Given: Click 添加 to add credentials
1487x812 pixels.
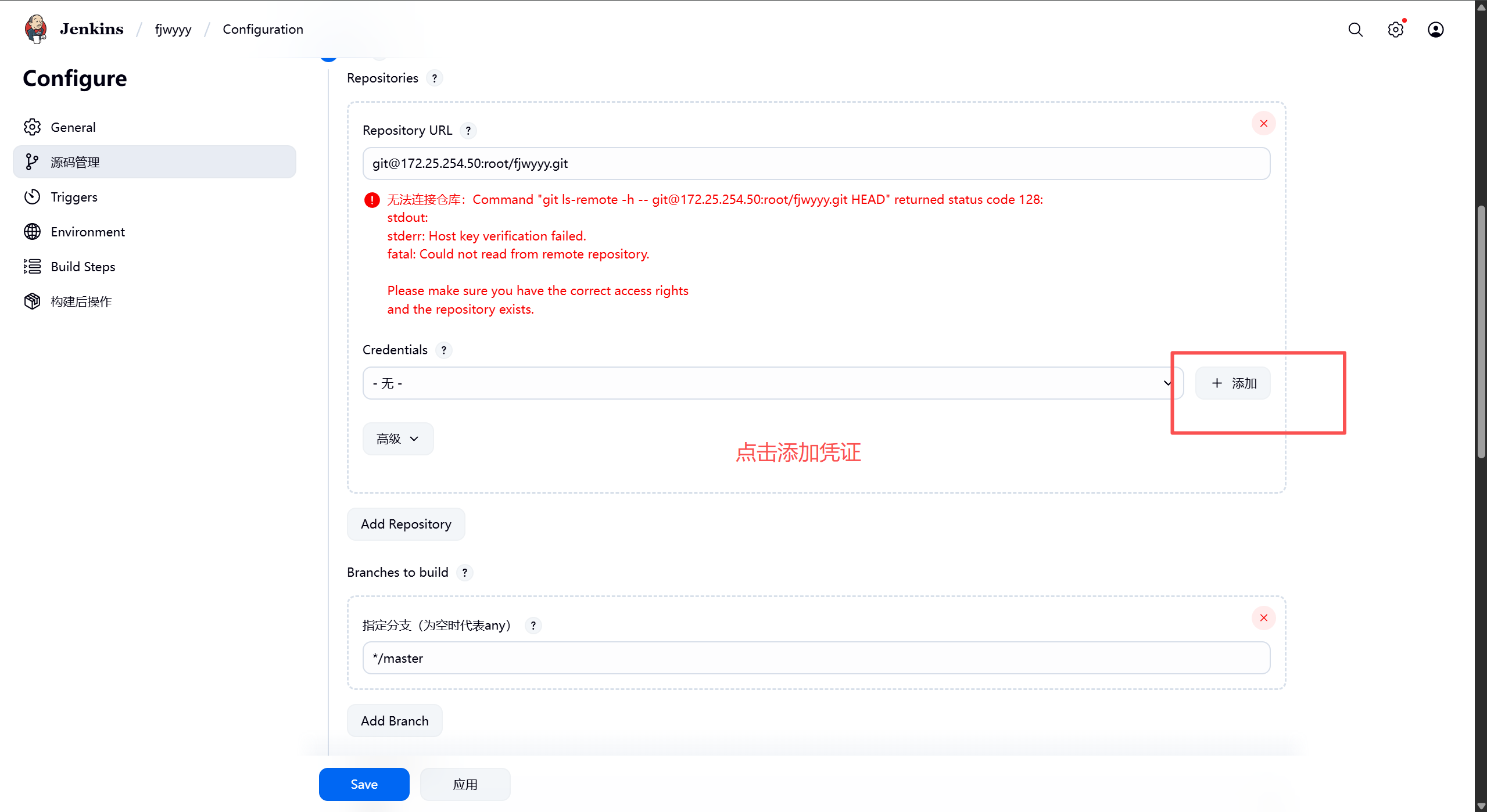Looking at the screenshot, I should coord(1232,383).
